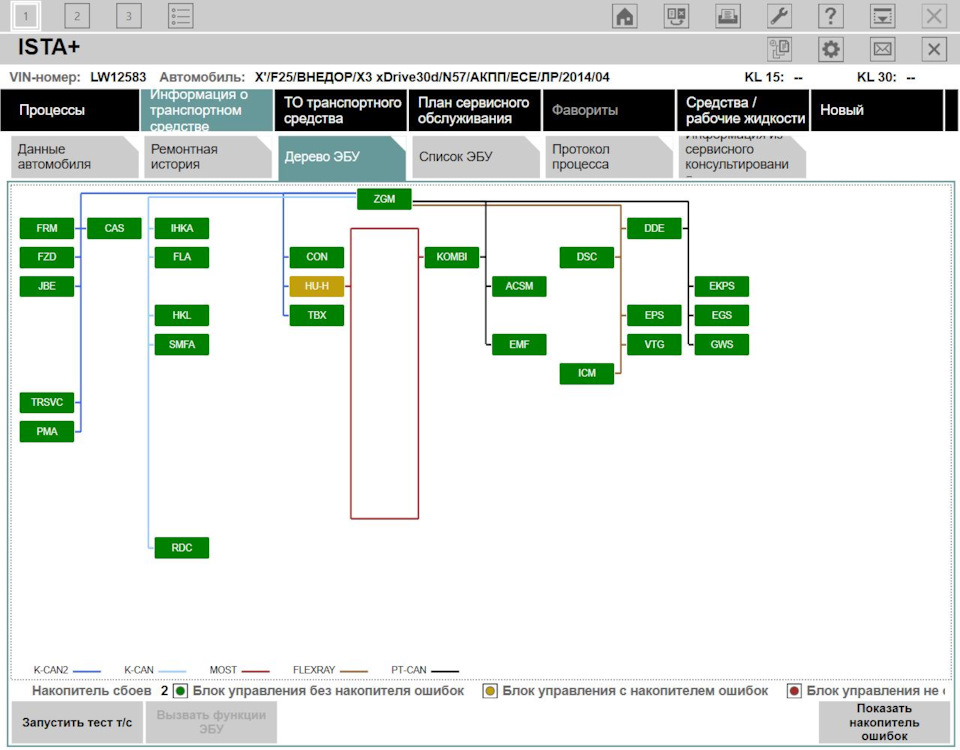Open Средства / рабочие жидкости tab
The height and width of the screenshot is (750, 960).
coord(743,110)
